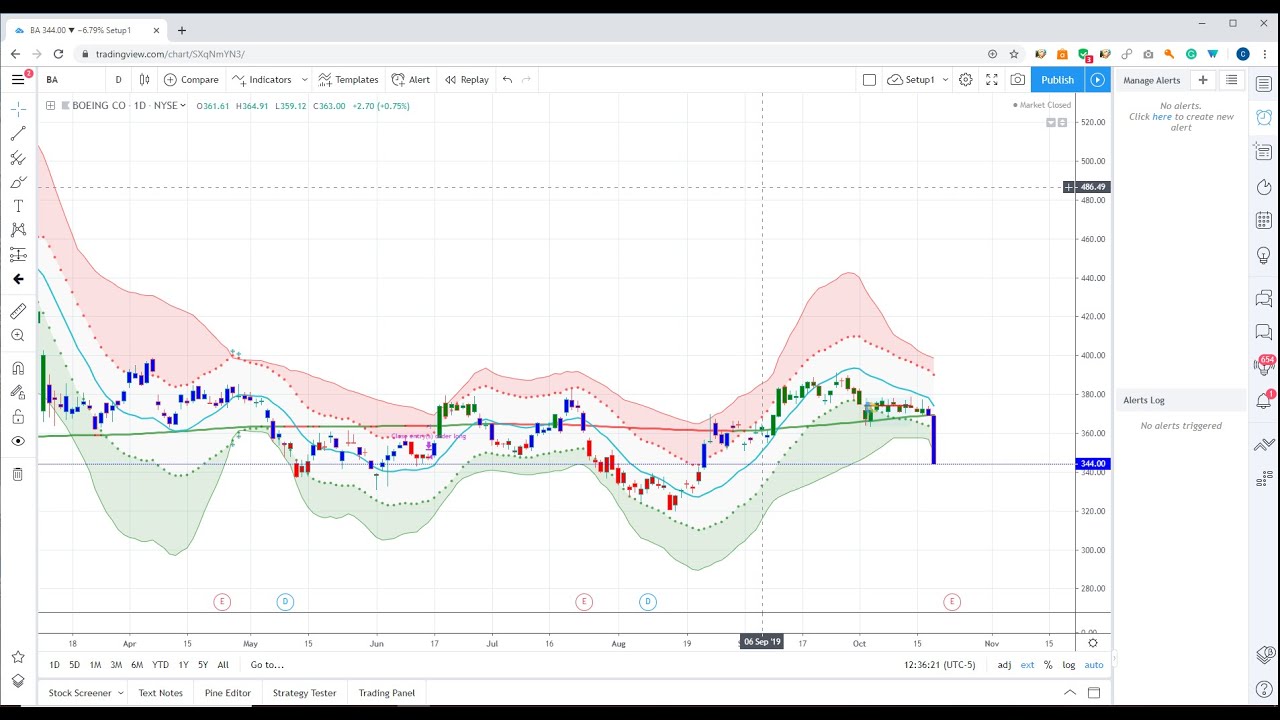
Task: Open the candlestick chart style selector
Action: click(x=145, y=80)
